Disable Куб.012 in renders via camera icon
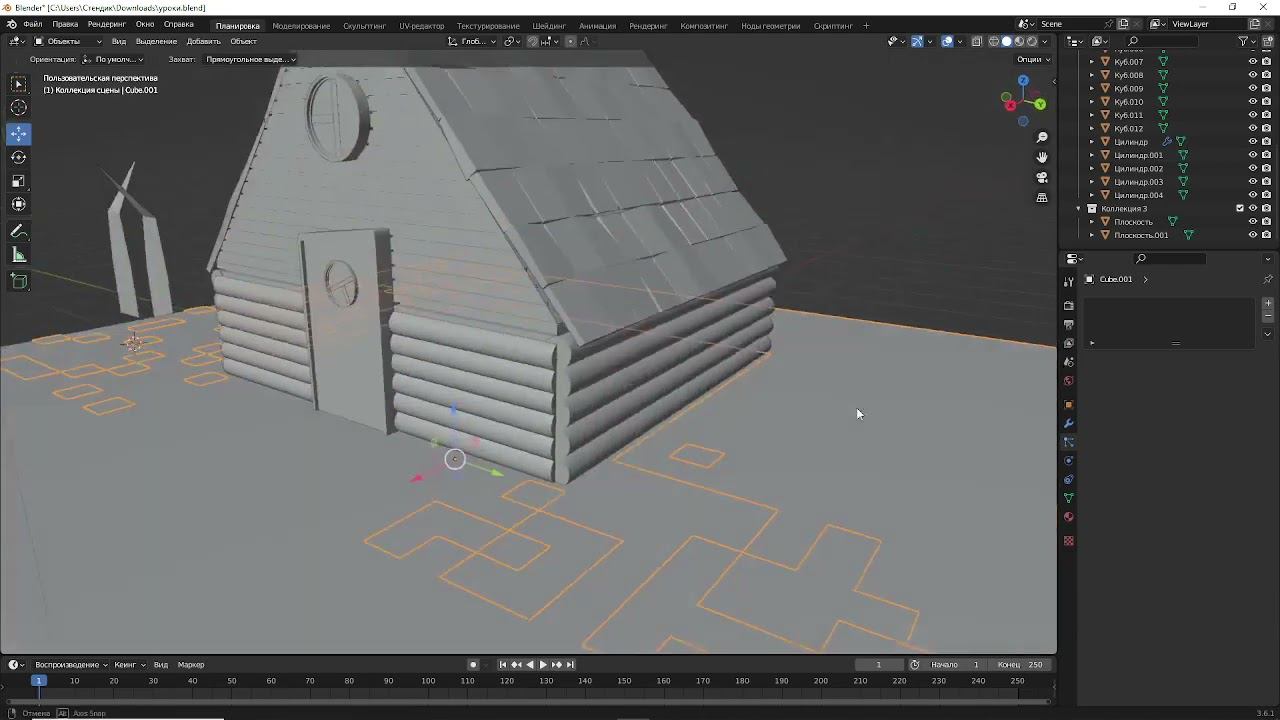The width and height of the screenshot is (1280, 720). tap(1267, 129)
